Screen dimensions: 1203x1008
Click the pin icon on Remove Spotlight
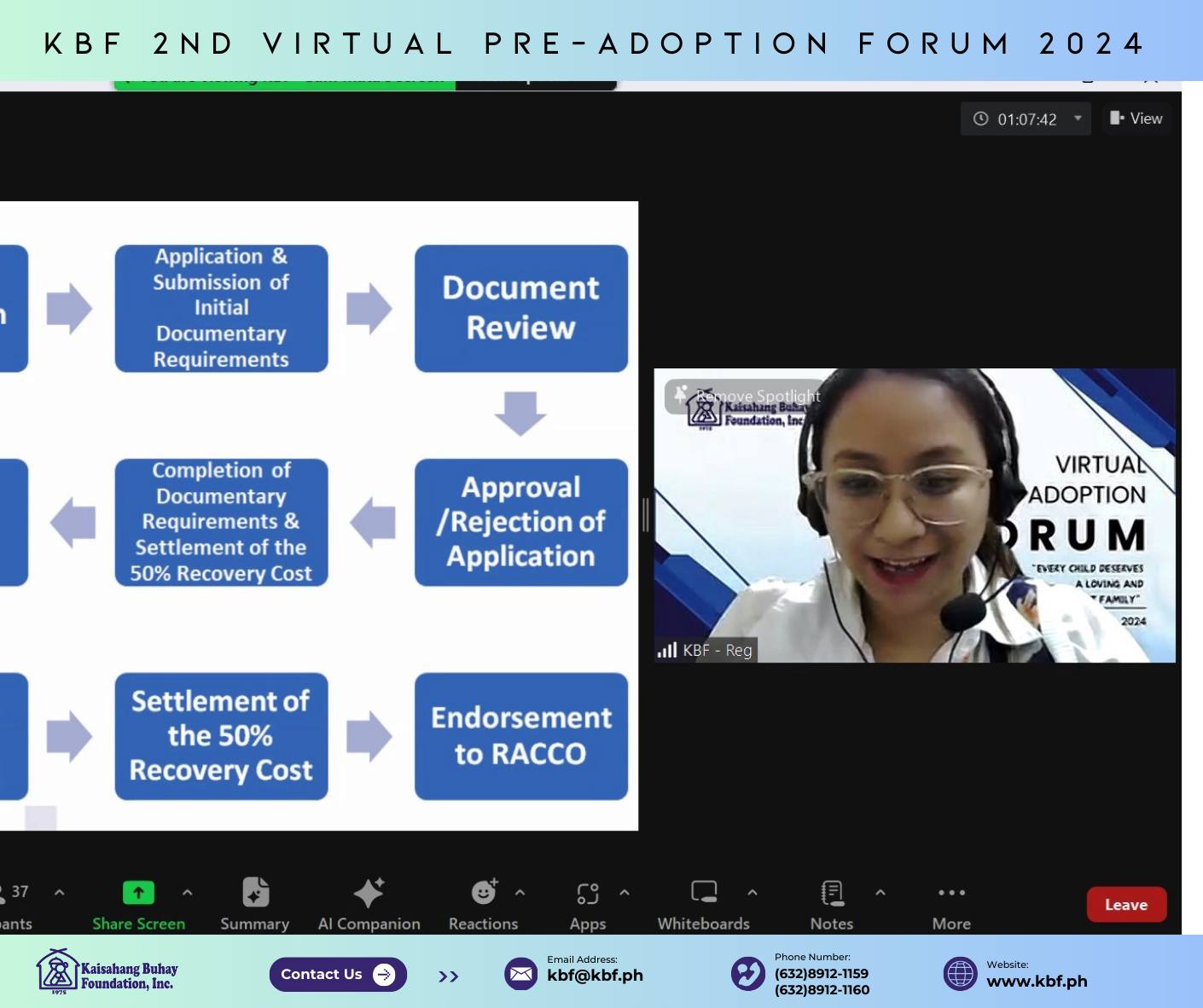(681, 394)
